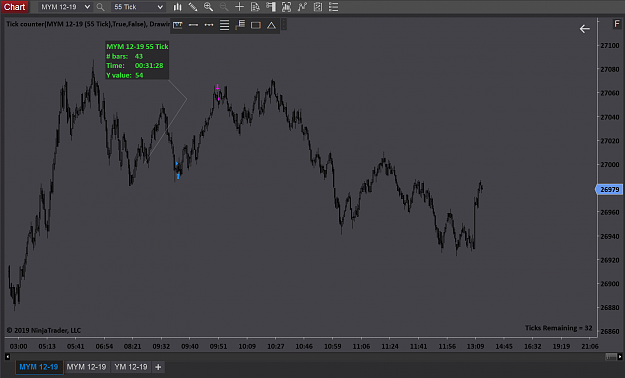This screenshot has width=625, height=378.
Task: Click the F button above price axis
Action: pos(617,24)
